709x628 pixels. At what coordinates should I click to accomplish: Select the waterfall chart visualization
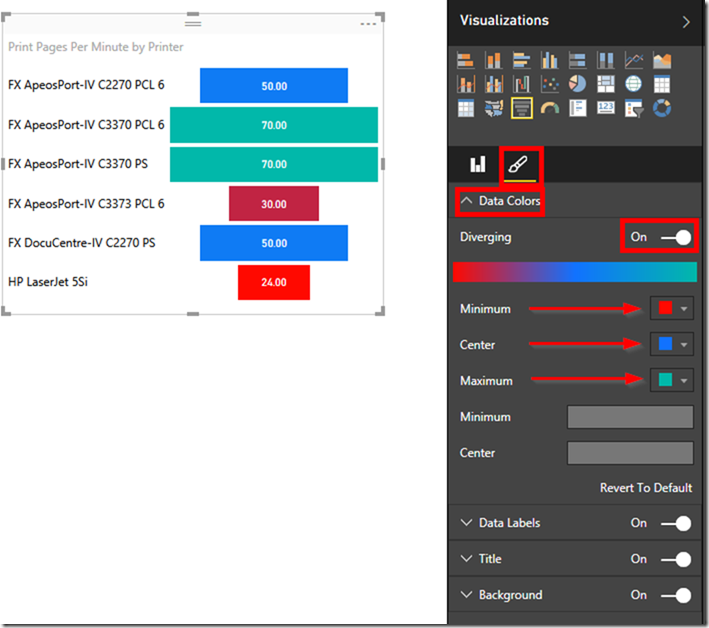[521, 84]
